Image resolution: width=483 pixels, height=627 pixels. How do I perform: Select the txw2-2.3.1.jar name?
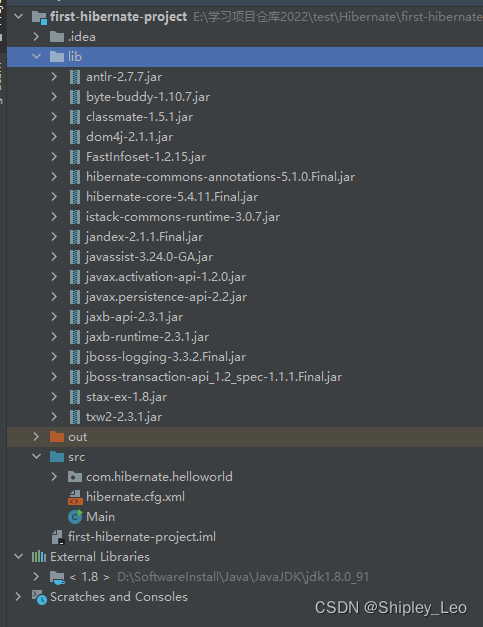[124, 417]
